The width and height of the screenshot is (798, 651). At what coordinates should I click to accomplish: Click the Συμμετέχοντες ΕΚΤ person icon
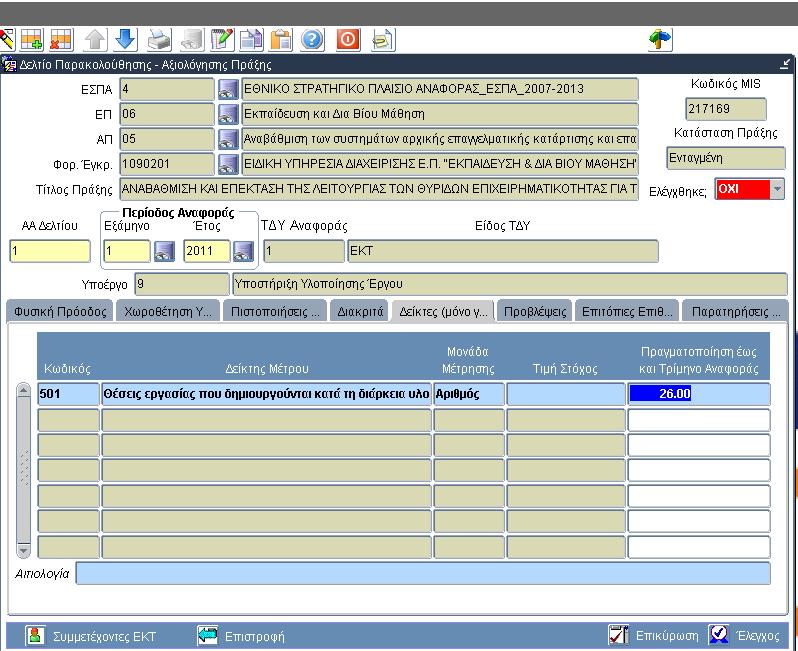[x=35, y=635]
